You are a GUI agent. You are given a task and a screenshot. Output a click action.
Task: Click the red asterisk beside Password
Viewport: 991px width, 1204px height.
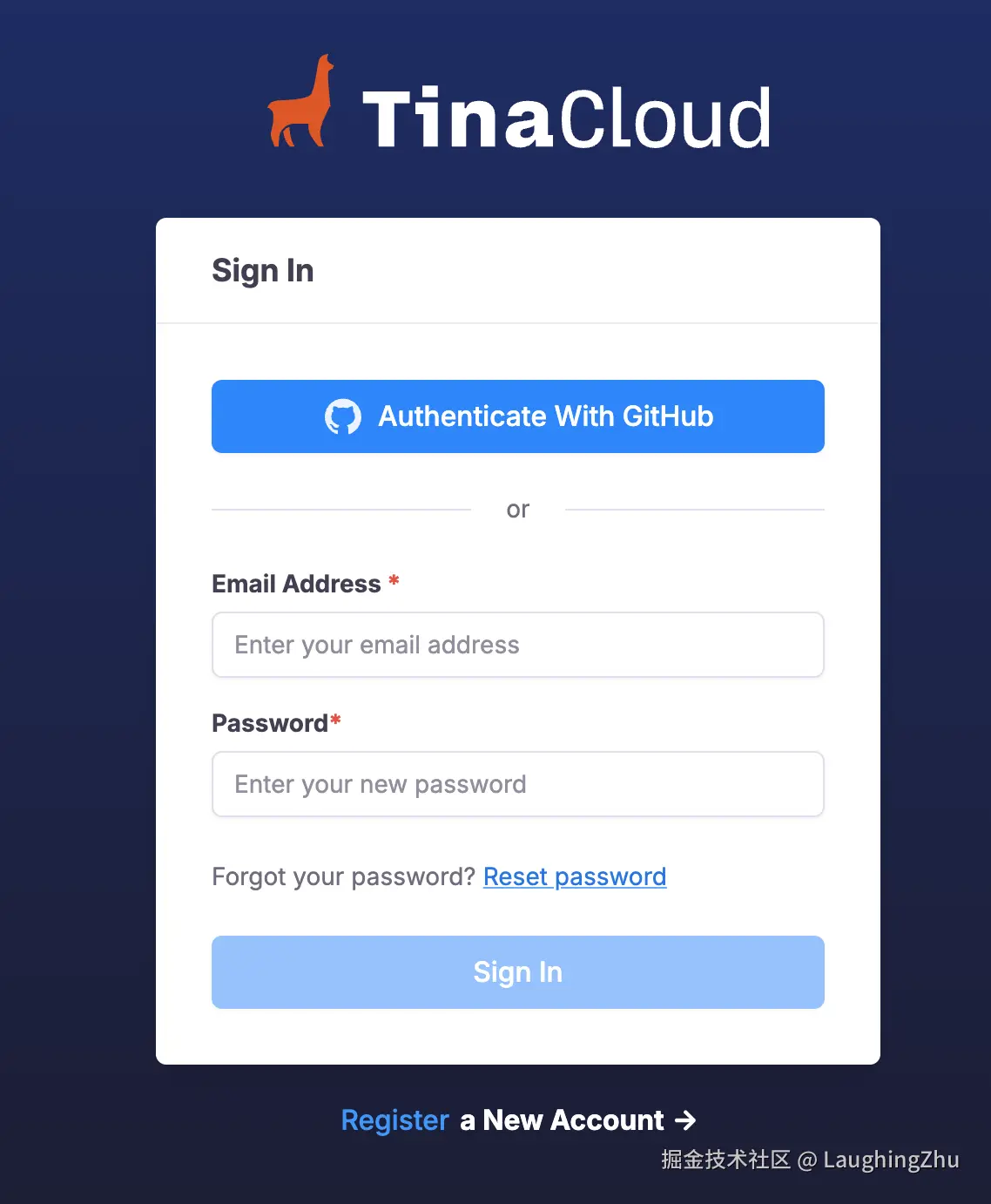point(335,720)
